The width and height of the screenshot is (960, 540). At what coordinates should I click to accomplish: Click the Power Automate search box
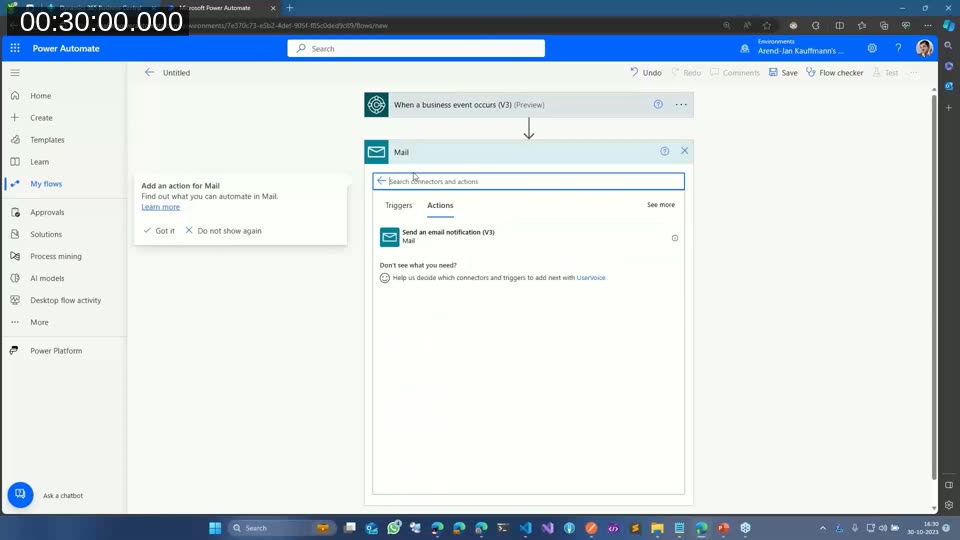pos(416,48)
